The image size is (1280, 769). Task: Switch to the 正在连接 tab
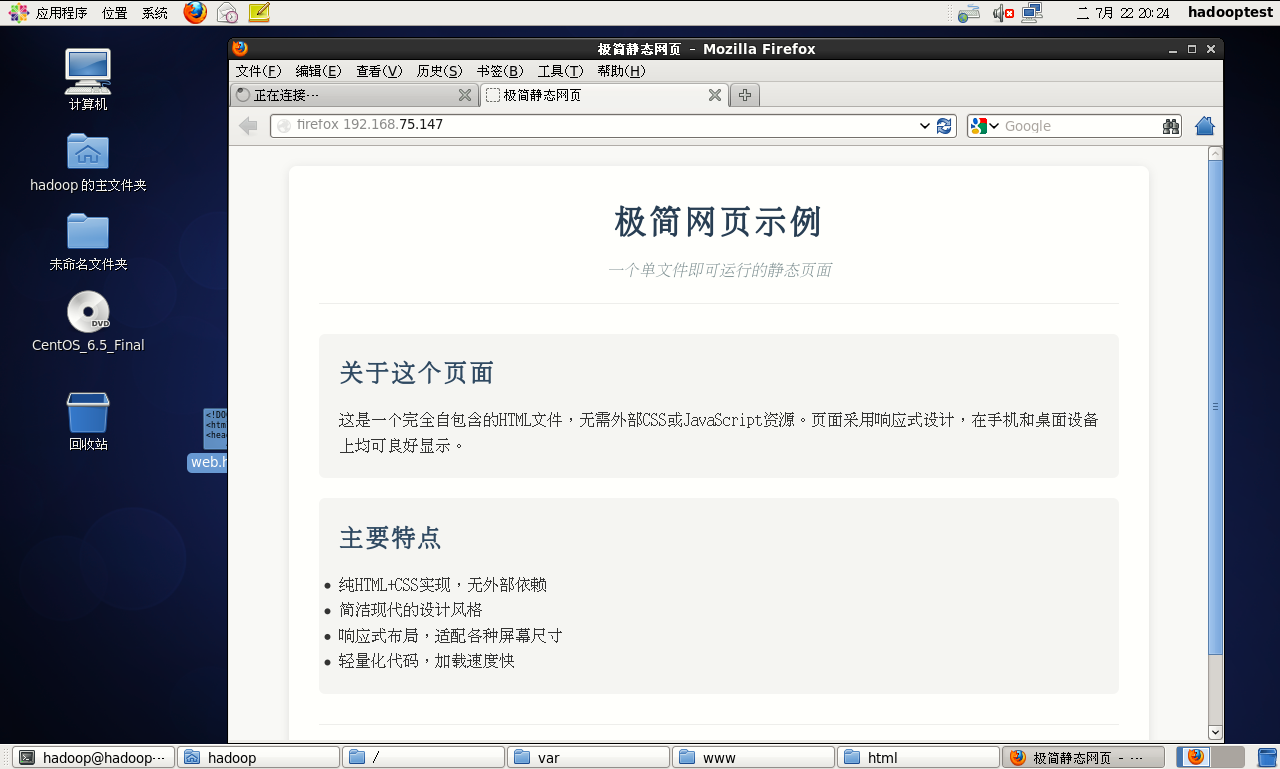354,95
